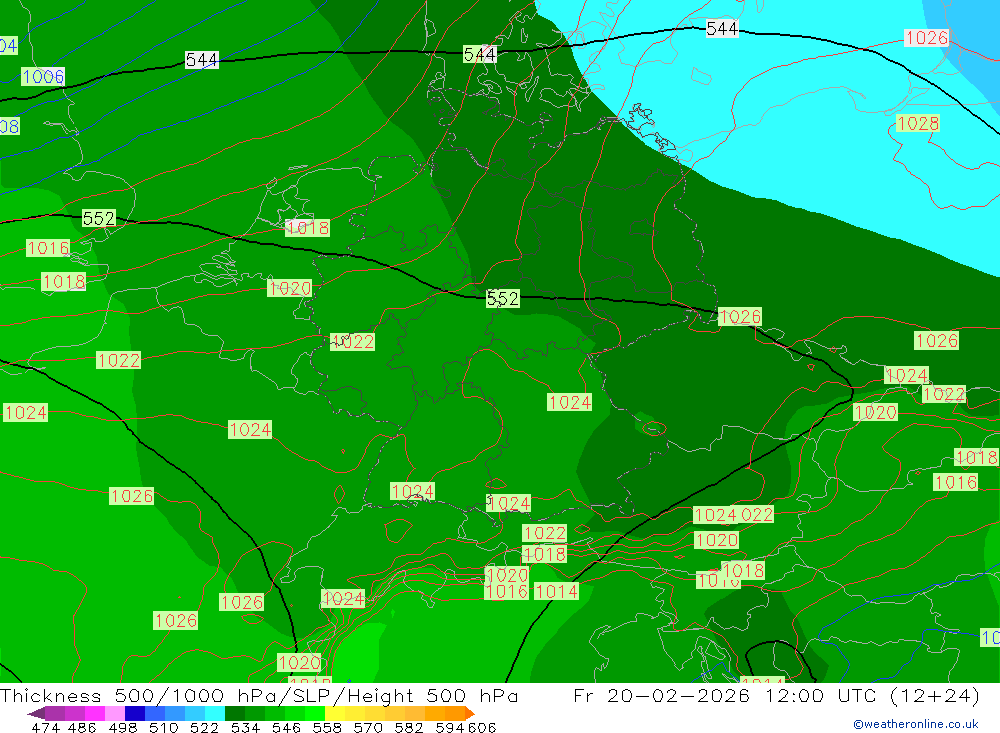The width and height of the screenshot is (1000, 733).
Task: Click the purple arrow at legend start
Action: pyautogui.click(x=36, y=713)
